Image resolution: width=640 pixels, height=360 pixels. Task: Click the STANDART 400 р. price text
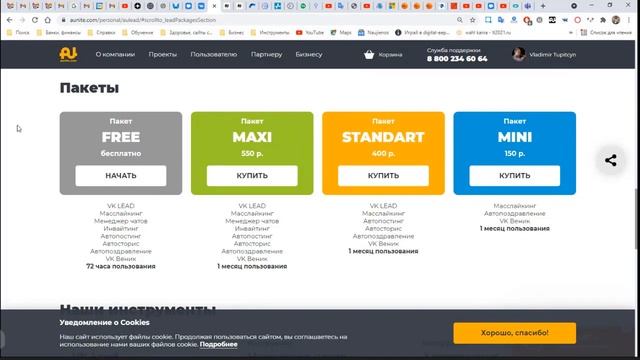[383, 153]
